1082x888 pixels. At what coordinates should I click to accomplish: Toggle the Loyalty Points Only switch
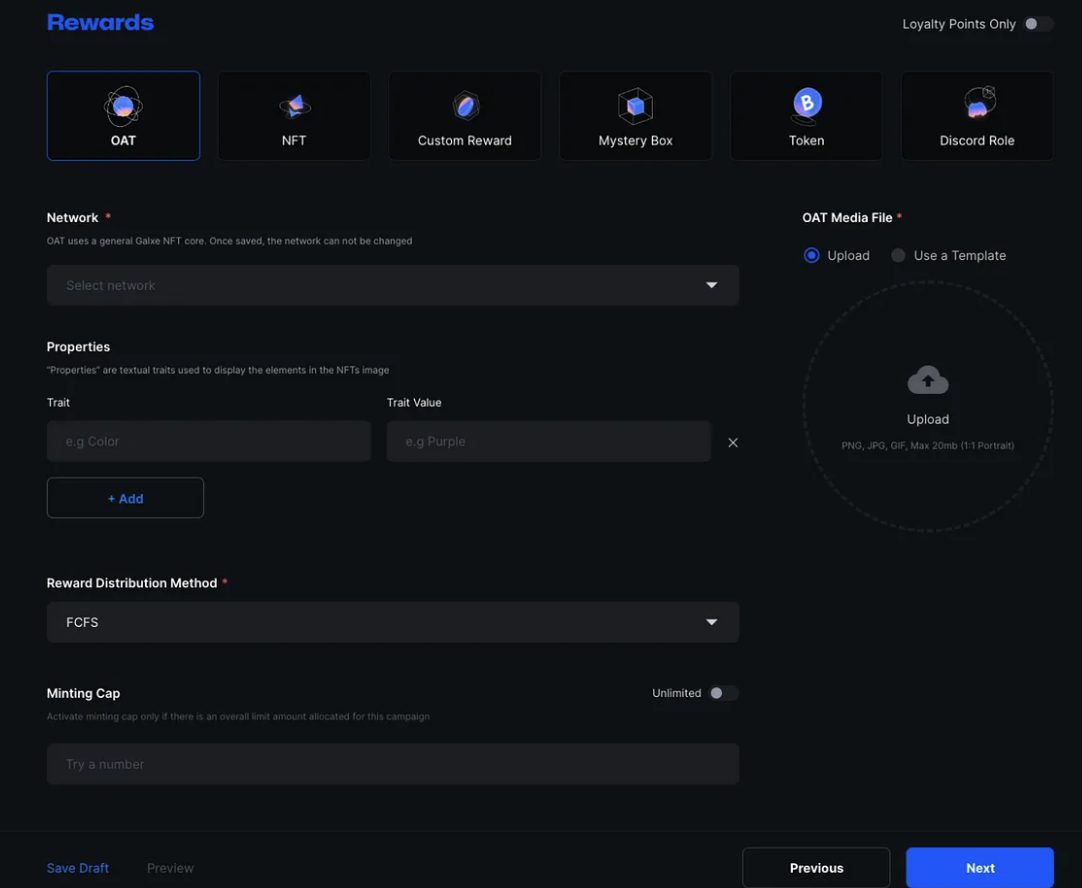point(1037,24)
